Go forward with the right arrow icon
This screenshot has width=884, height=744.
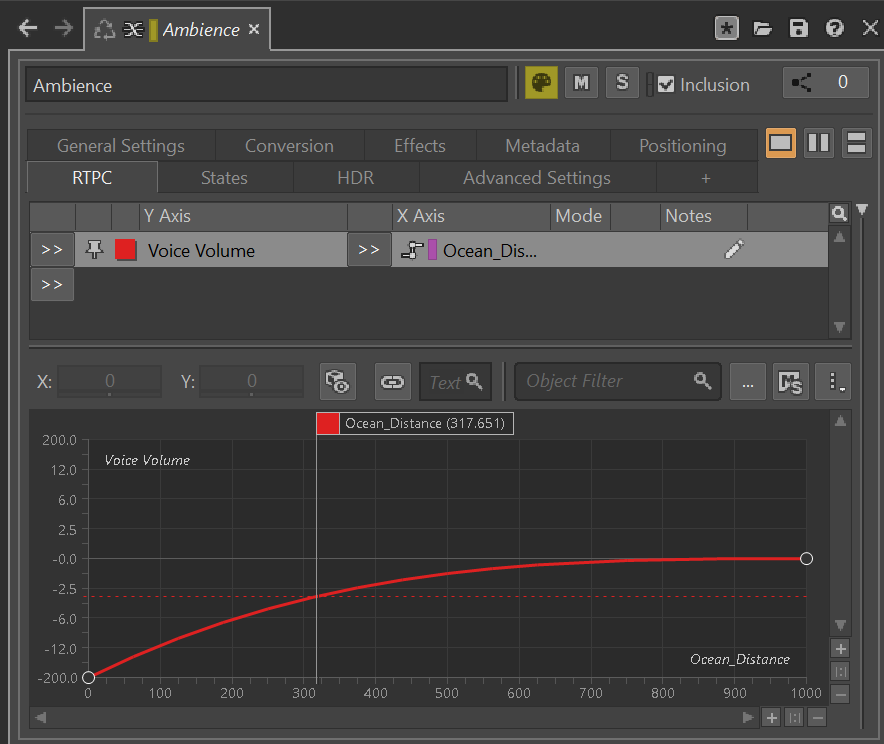click(63, 28)
